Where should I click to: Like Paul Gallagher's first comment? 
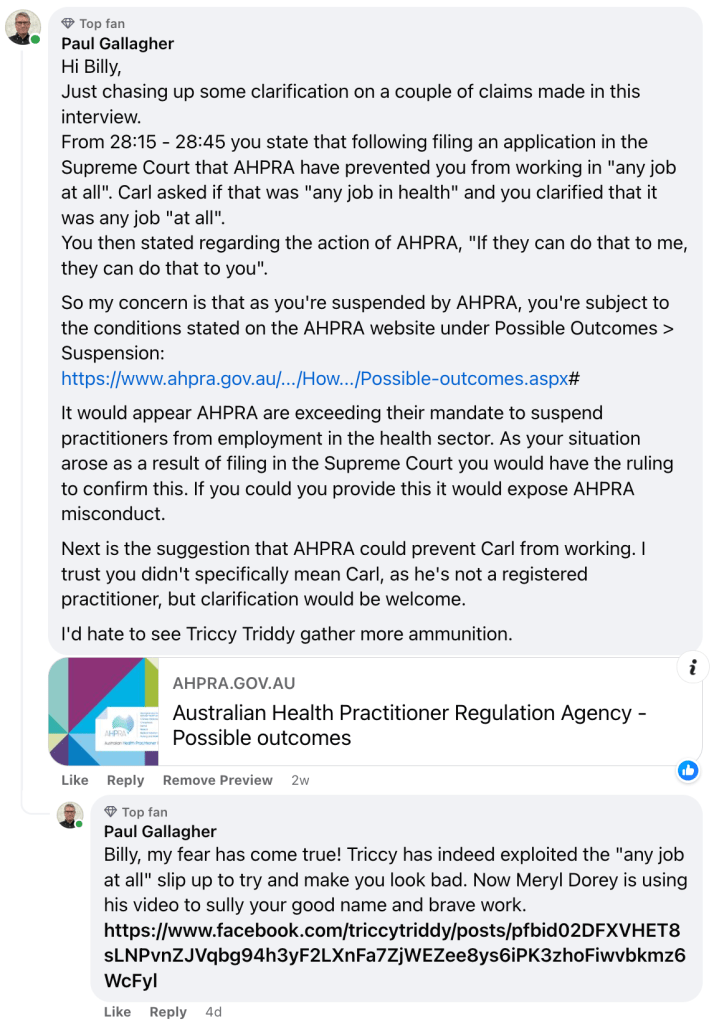pos(75,780)
